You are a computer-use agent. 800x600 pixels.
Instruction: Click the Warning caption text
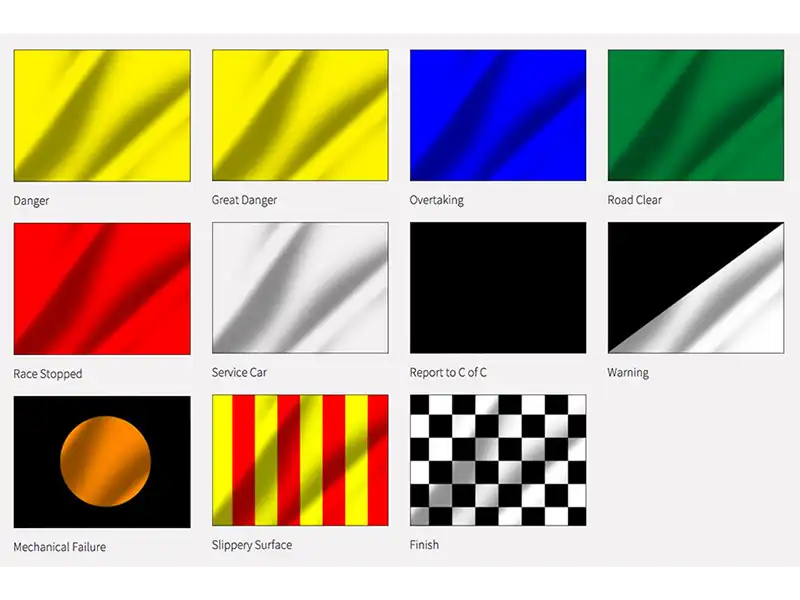tap(628, 372)
